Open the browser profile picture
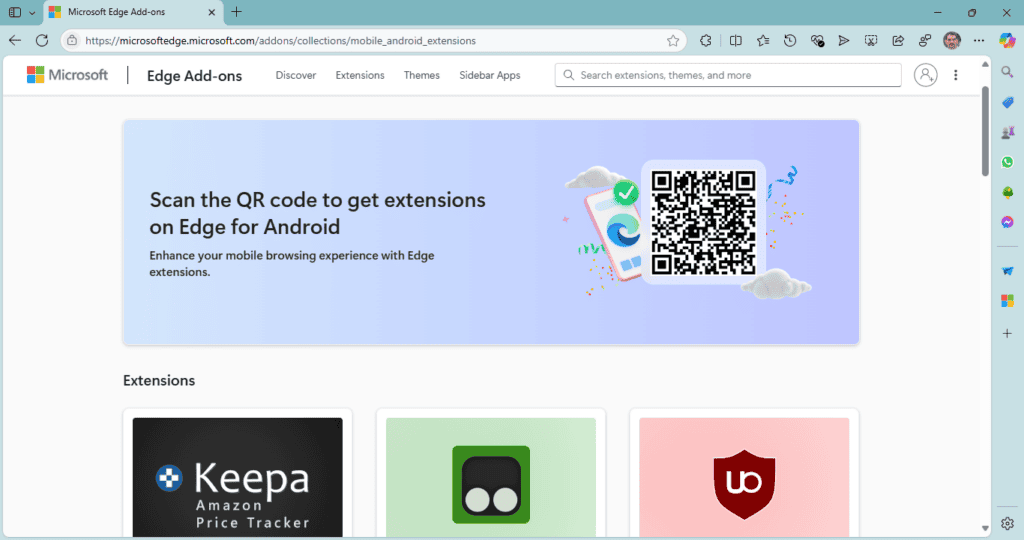1024x540 pixels. [x=952, y=40]
